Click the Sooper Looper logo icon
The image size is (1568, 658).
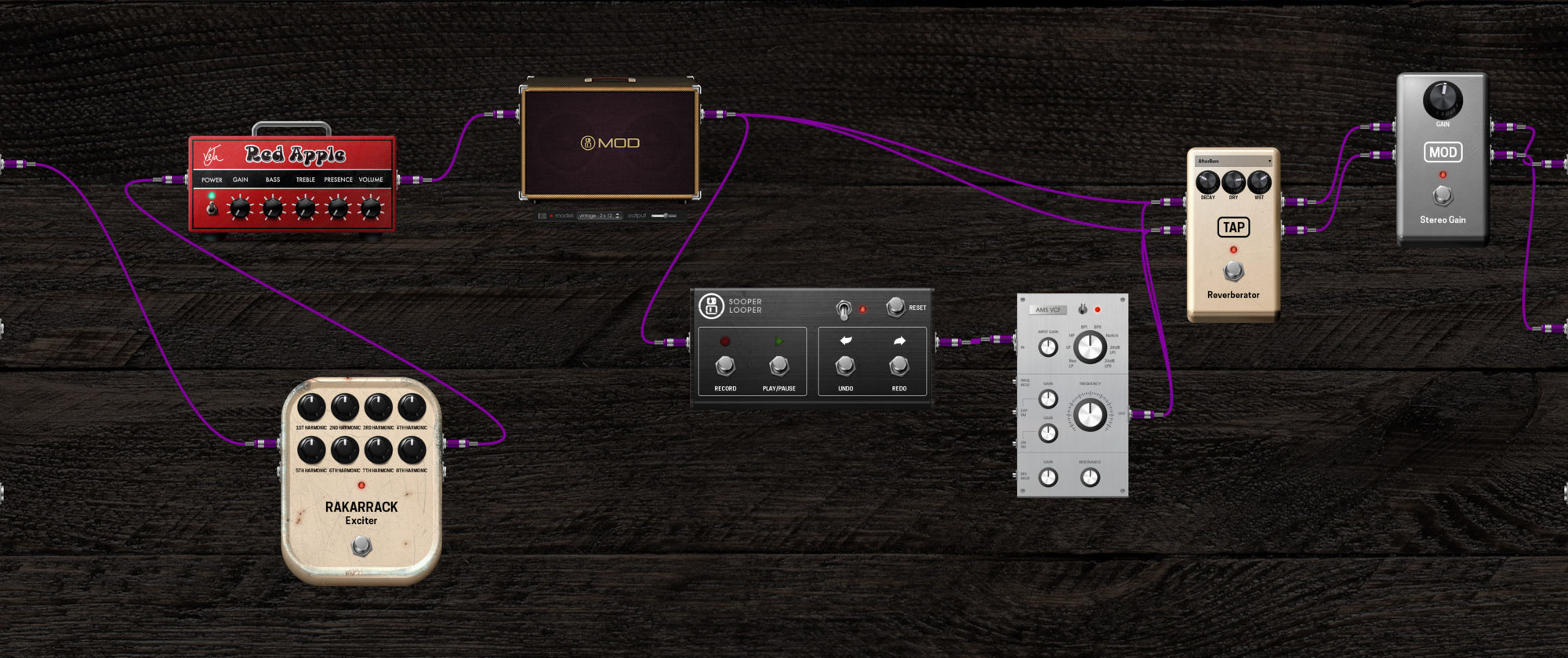tap(711, 306)
